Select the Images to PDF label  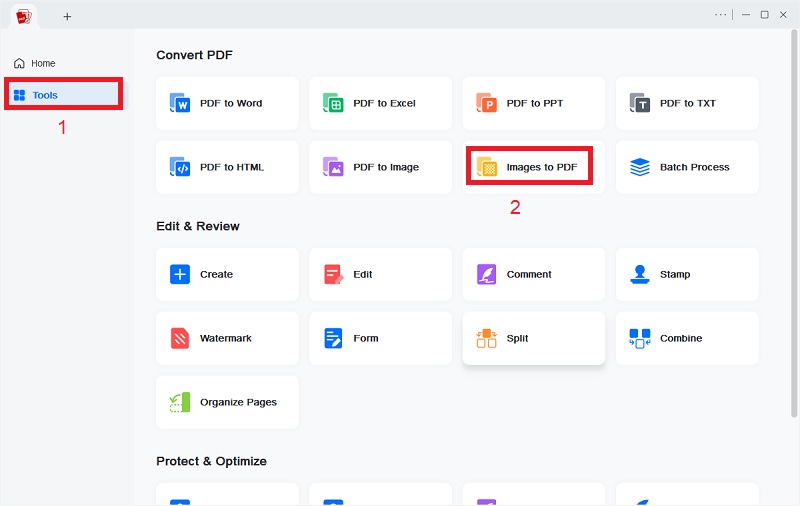point(542,167)
